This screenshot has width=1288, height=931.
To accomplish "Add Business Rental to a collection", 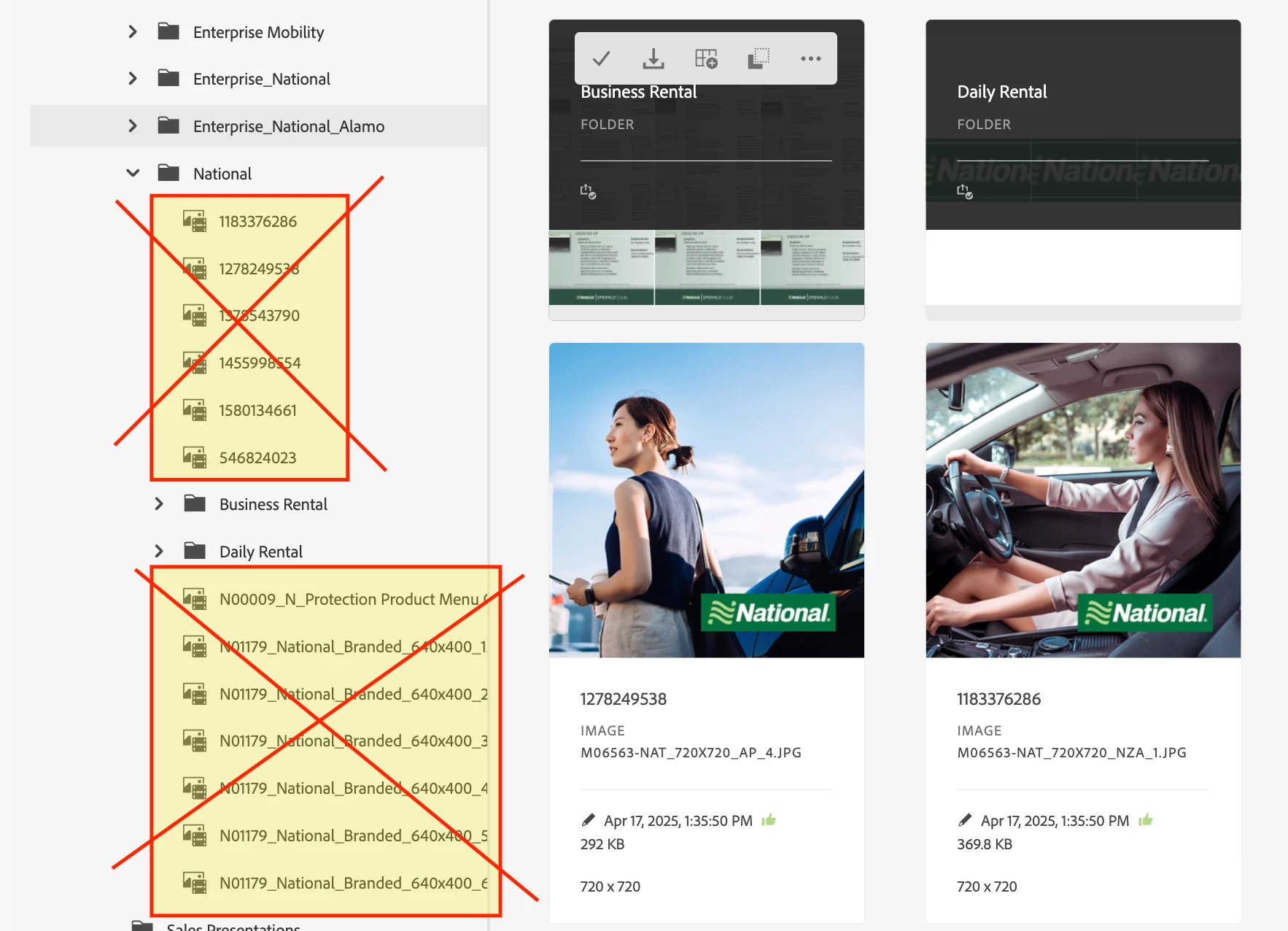I will [706, 58].
